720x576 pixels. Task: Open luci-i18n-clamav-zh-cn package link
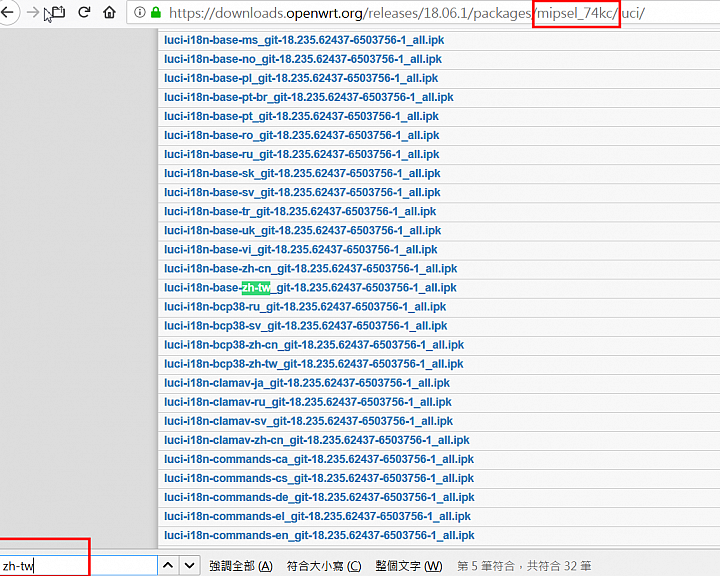click(317, 440)
